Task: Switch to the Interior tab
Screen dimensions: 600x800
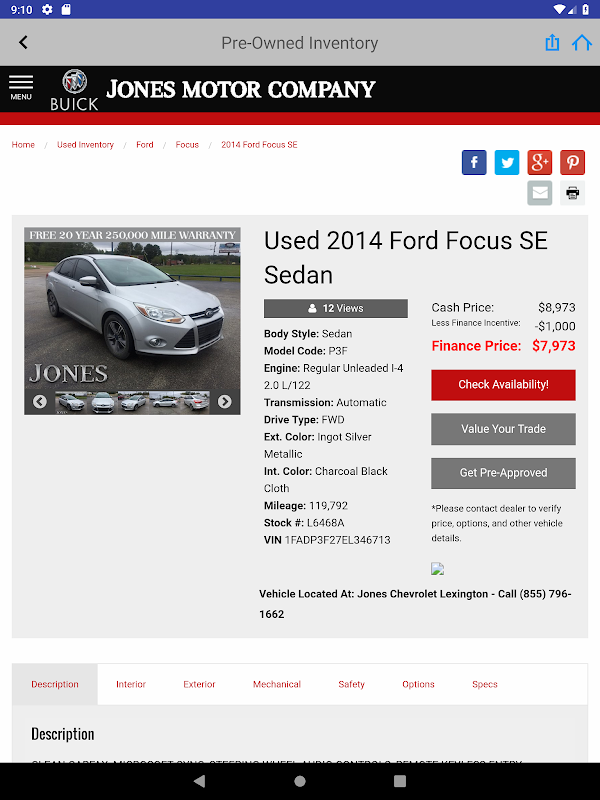Action: pyautogui.click(x=131, y=684)
